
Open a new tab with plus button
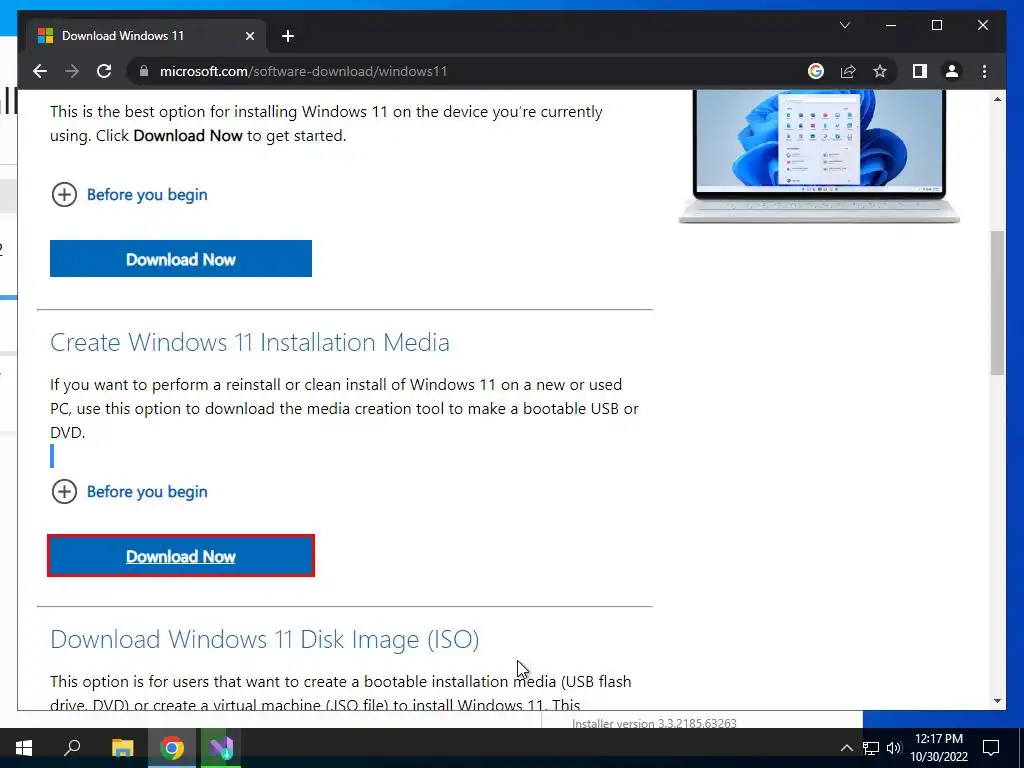click(288, 36)
